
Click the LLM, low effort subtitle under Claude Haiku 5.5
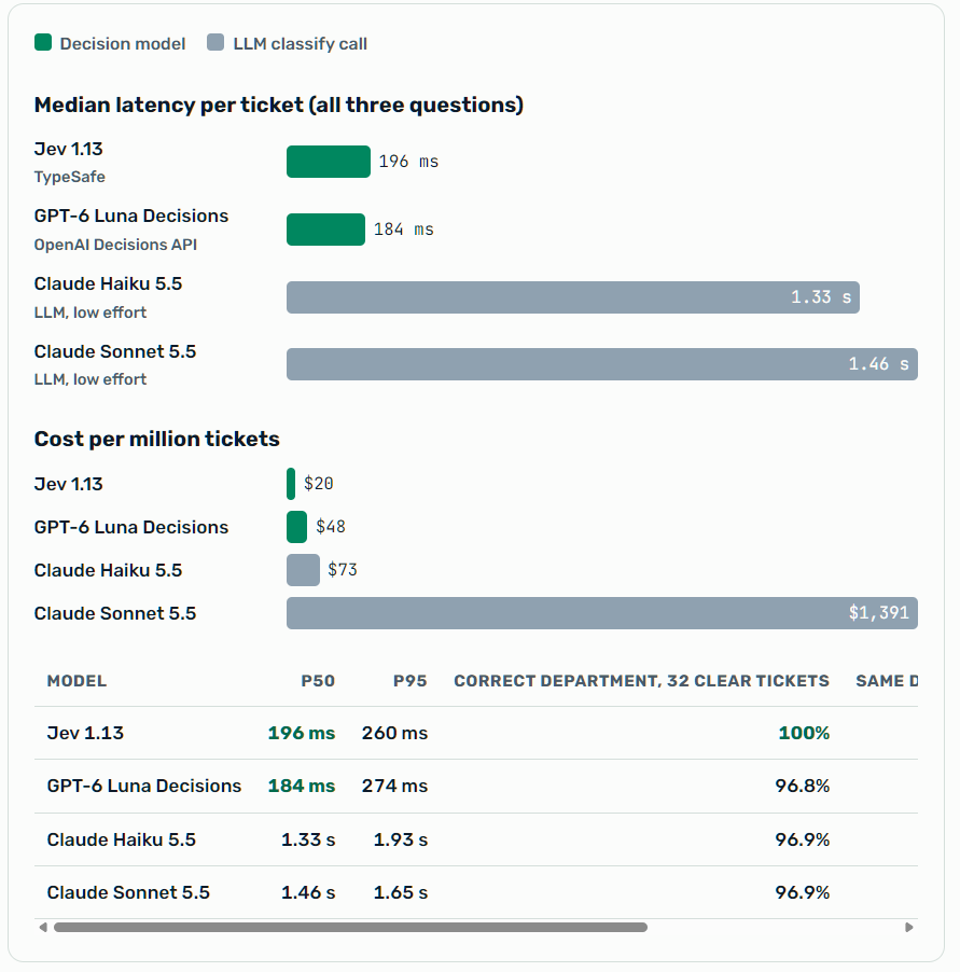[x=90, y=312]
